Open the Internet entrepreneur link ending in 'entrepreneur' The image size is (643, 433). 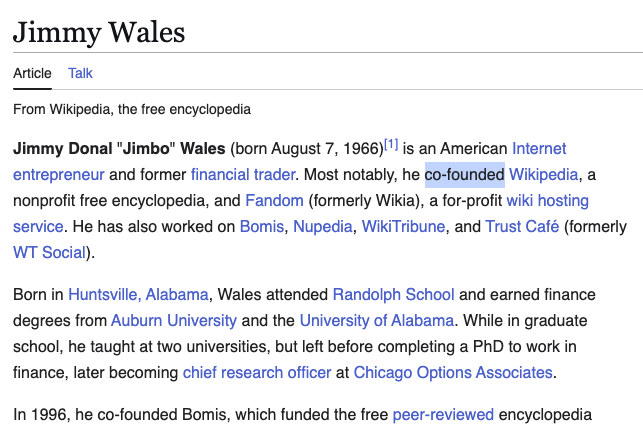pyautogui.click(x=59, y=175)
